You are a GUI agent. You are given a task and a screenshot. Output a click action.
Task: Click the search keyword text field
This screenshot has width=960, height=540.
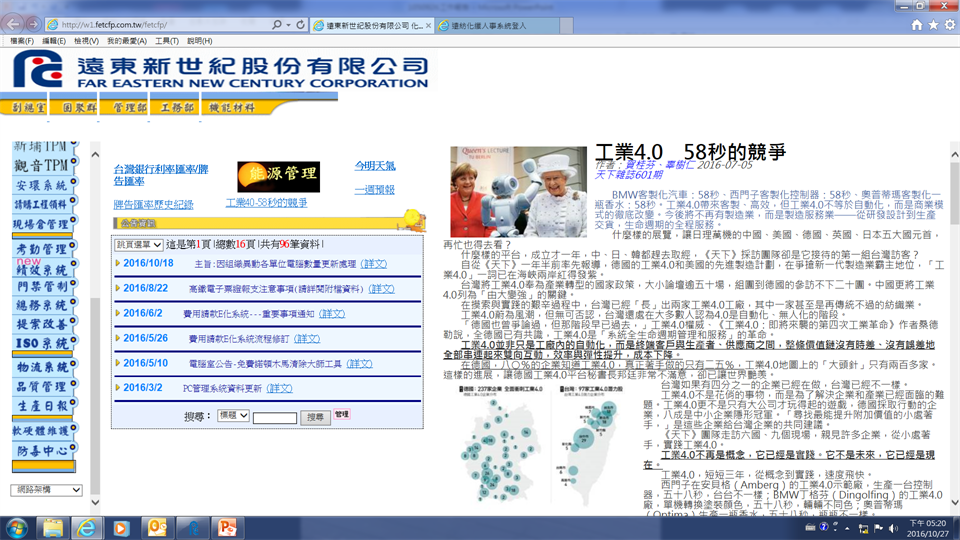274,418
